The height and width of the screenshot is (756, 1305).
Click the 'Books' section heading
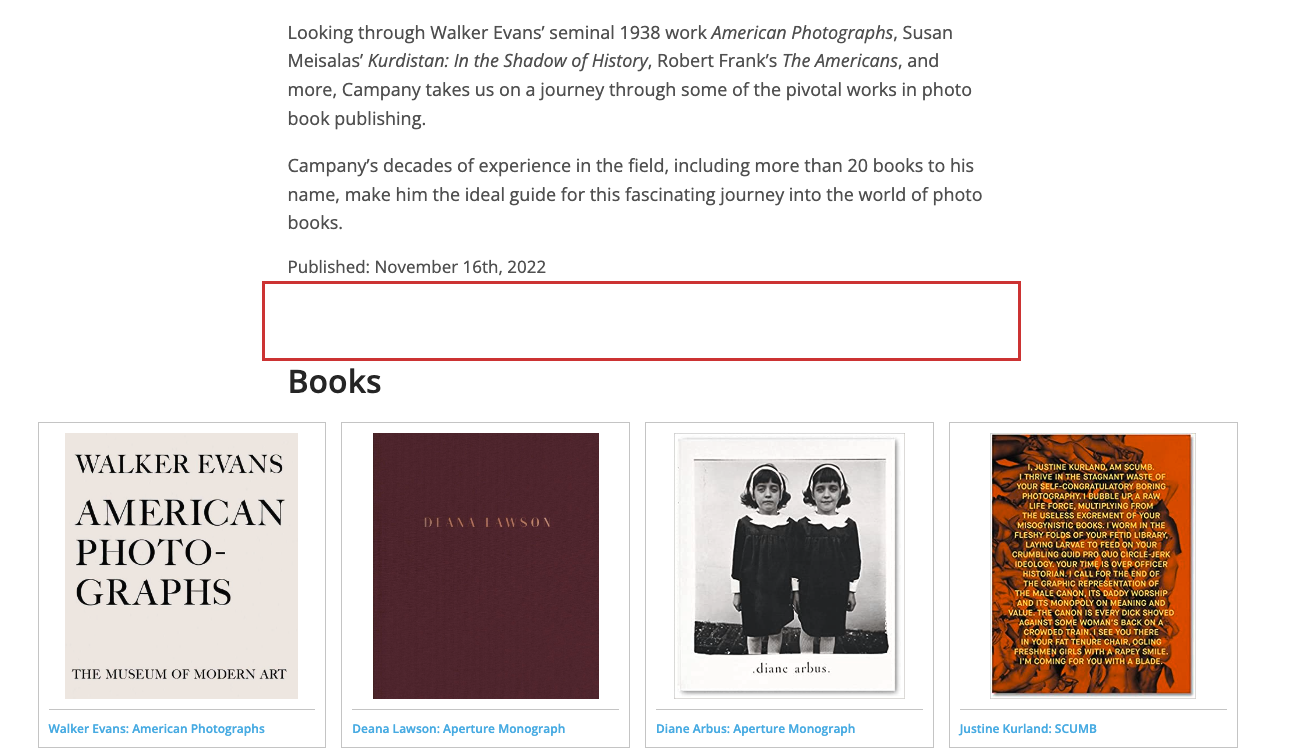pos(335,382)
